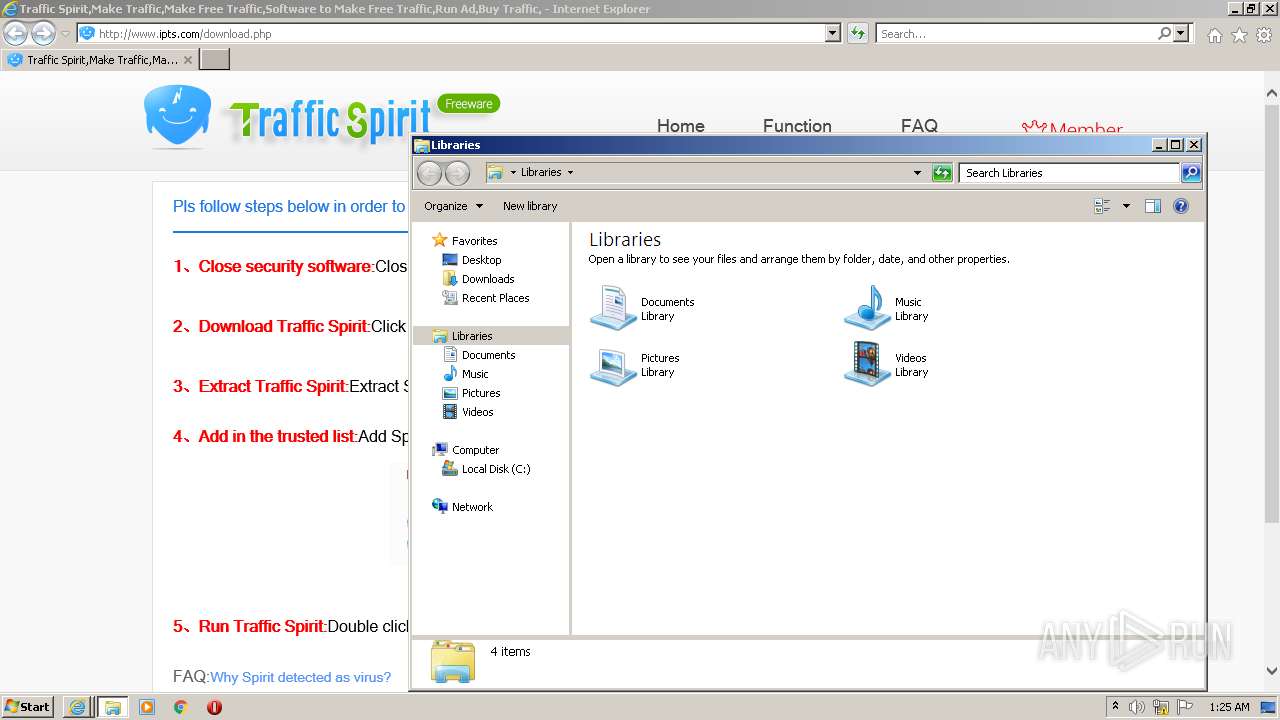Change view icon in Explorer toolbar
Screen dimensions: 1280x720
coord(1102,206)
